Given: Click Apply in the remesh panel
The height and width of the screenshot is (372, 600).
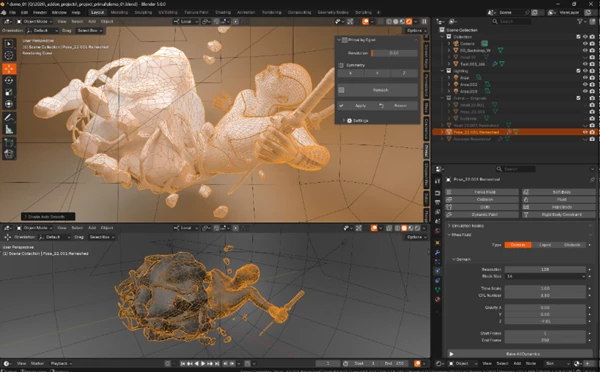Looking at the screenshot, I should point(357,106).
